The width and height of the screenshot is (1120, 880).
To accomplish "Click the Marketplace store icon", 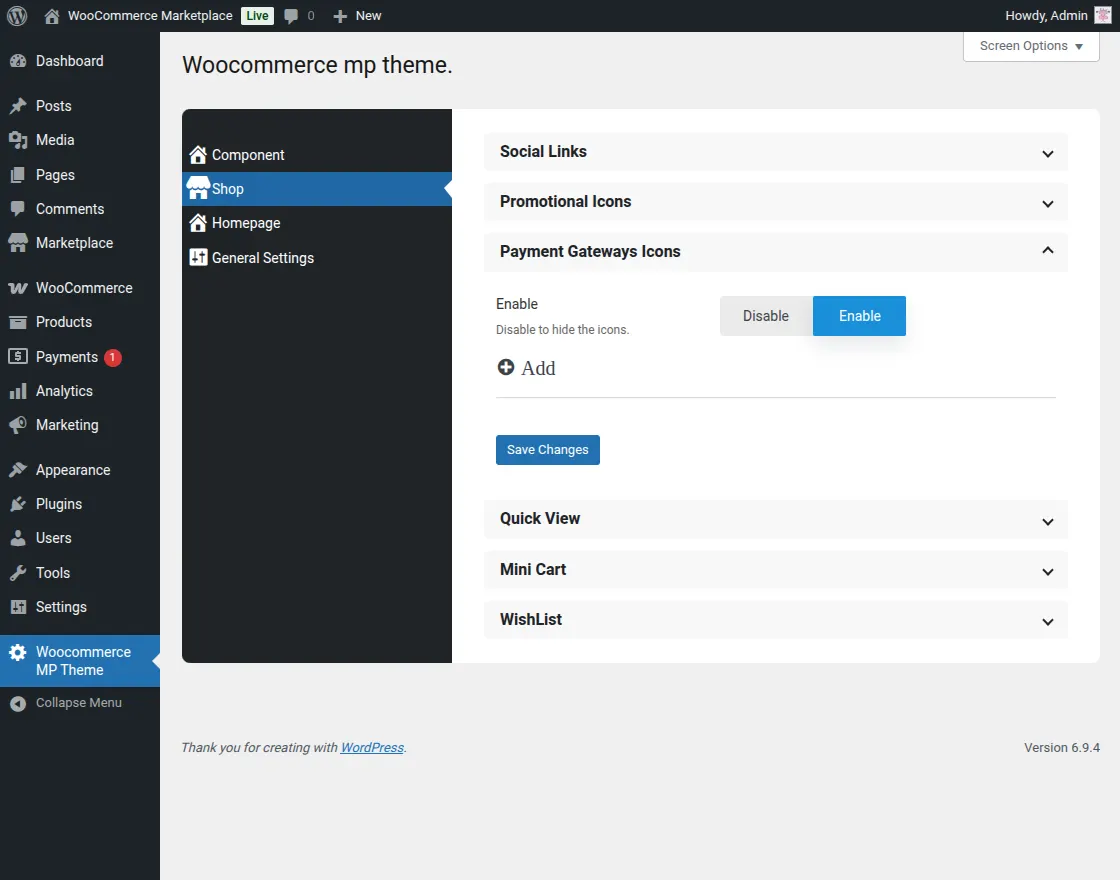I will (18, 243).
